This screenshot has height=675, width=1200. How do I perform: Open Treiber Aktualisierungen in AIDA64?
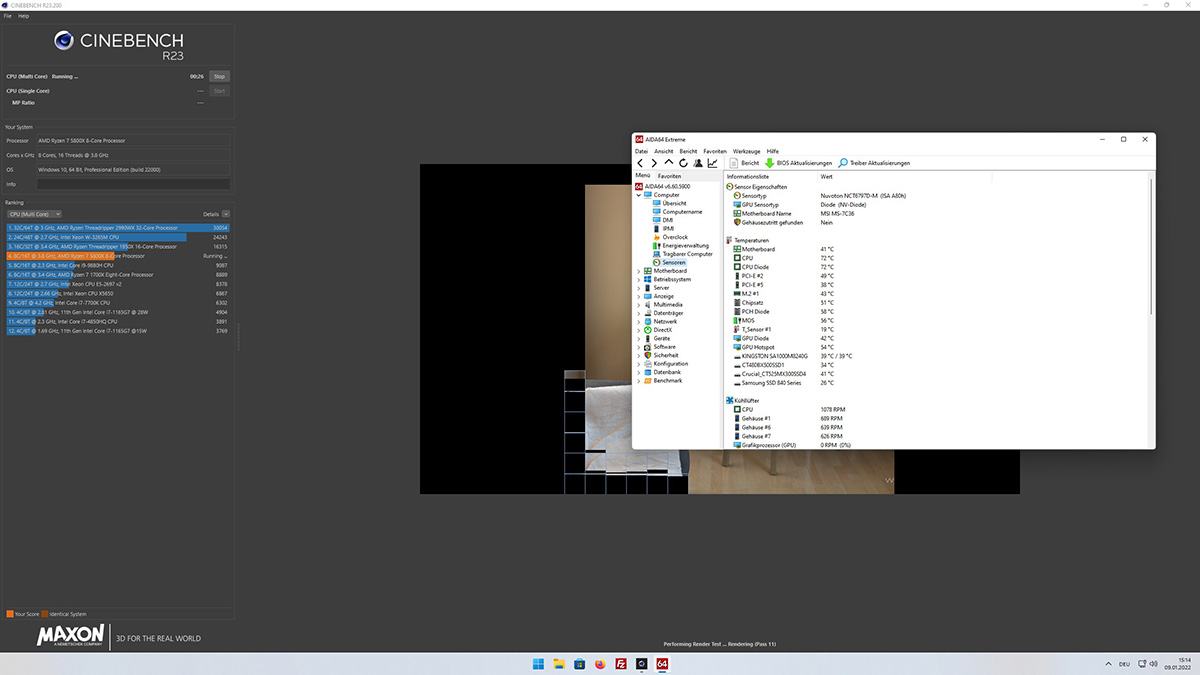874,163
